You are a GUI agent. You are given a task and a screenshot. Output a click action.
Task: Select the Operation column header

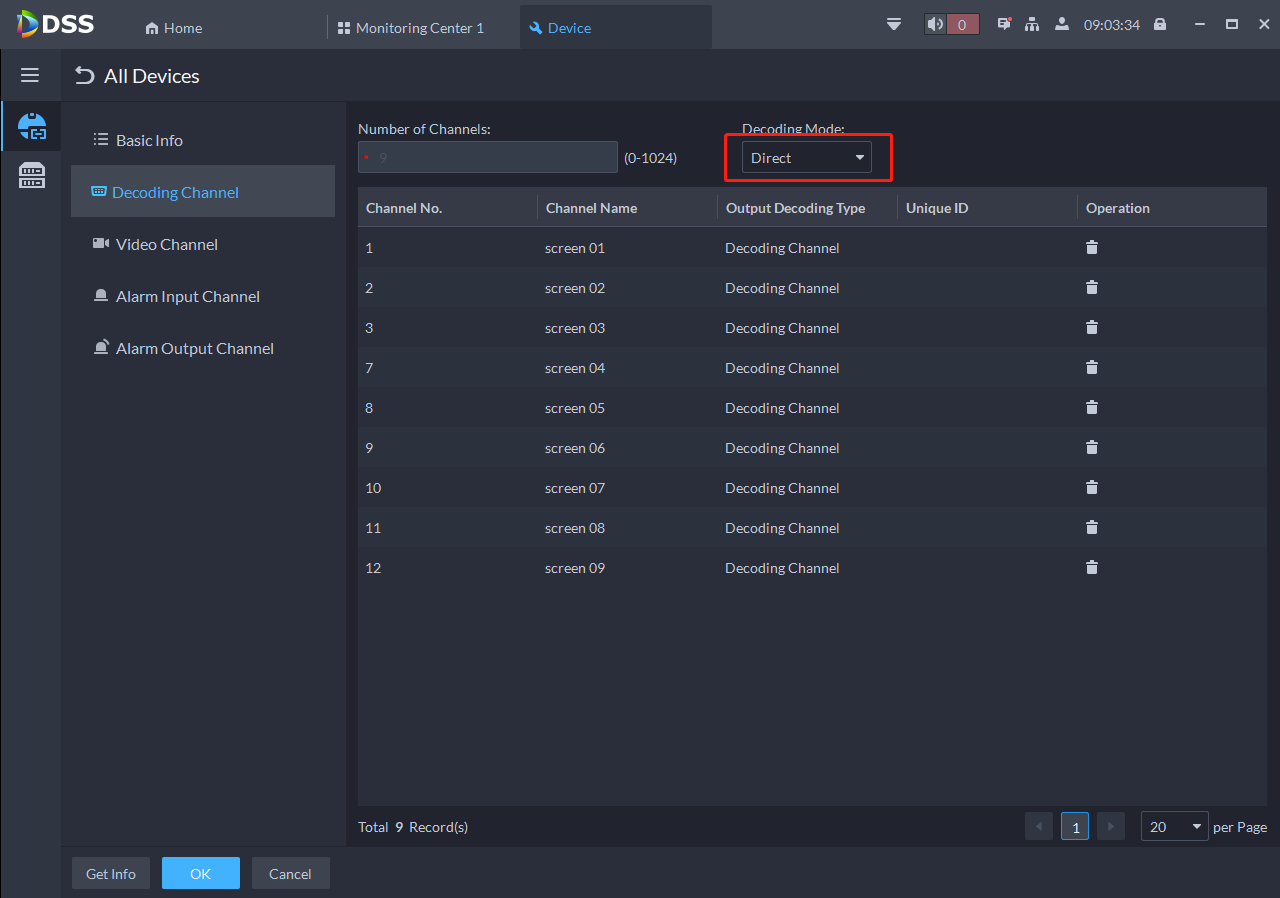[1118, 208]
